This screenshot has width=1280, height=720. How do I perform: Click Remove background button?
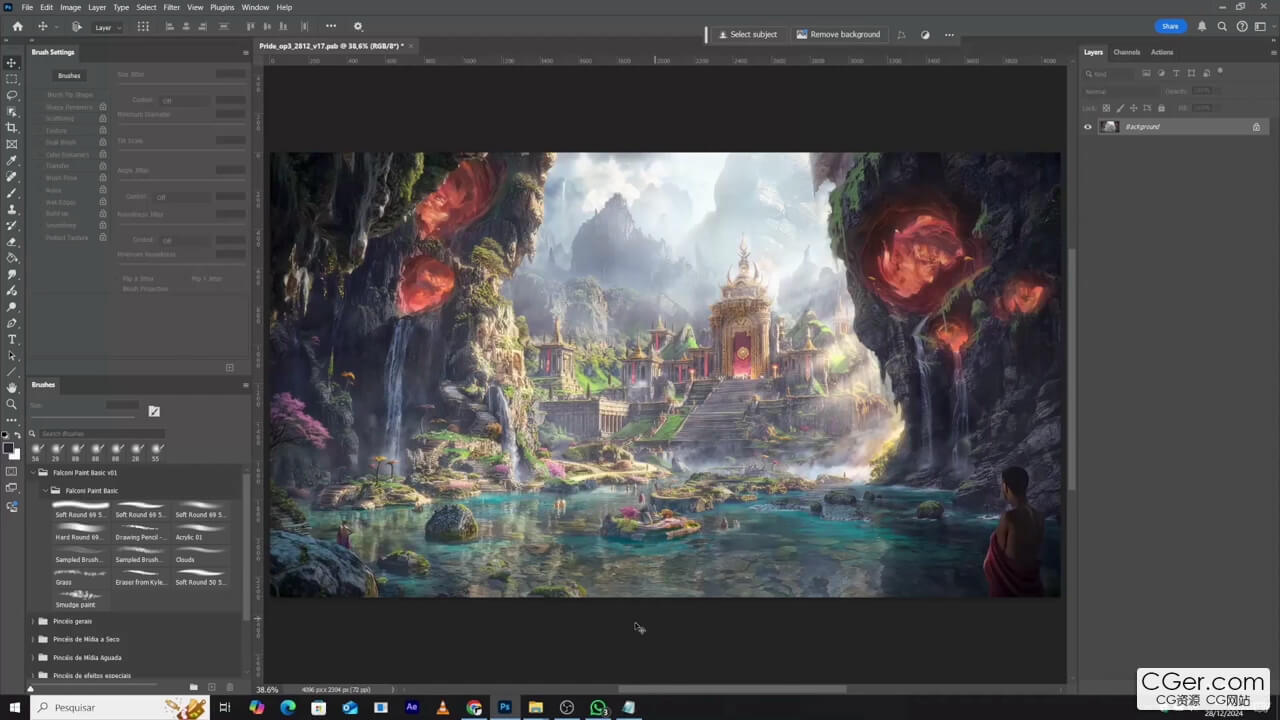[838, 34]
